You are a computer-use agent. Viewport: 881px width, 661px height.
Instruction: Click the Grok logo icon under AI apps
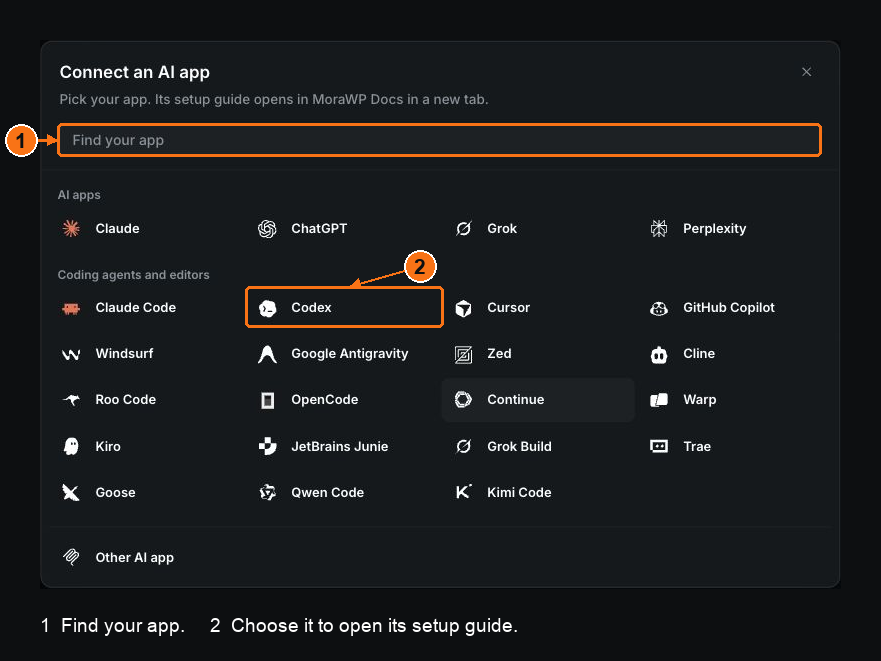[x=463, y=228]
